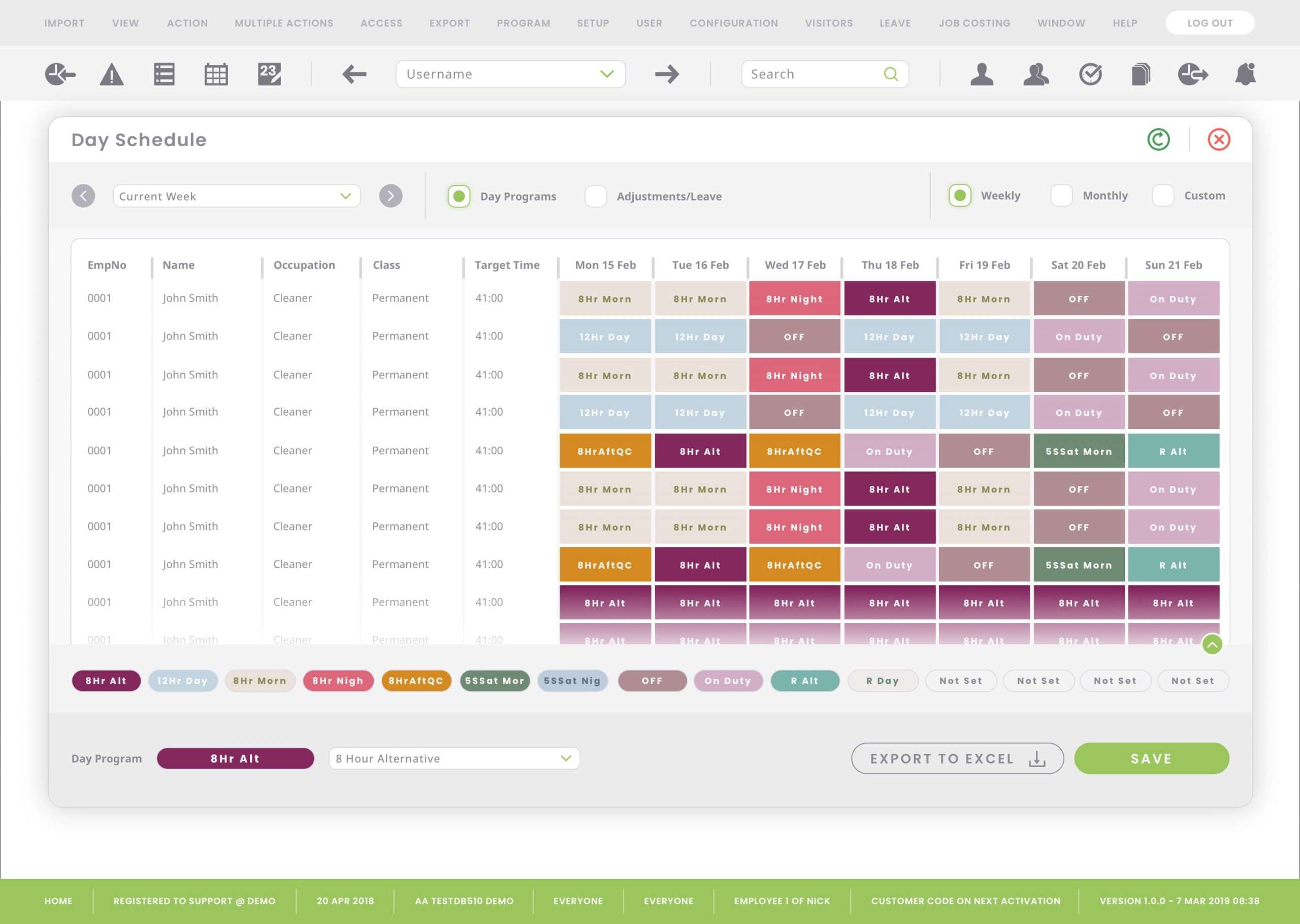
Task: Click the green refresh icon in Day Schedule
Action: click(1158, 140)
